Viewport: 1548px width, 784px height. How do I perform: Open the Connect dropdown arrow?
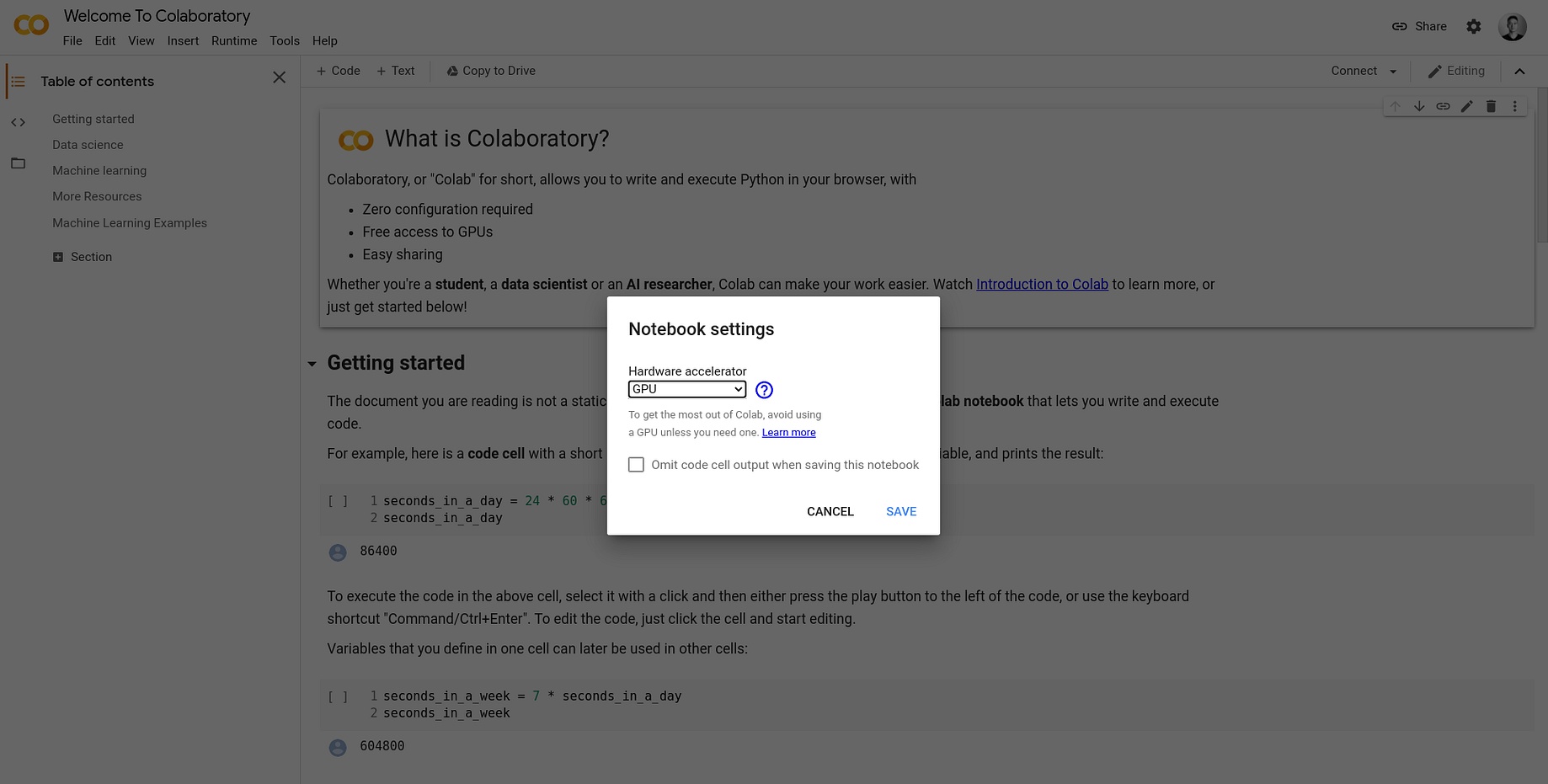(x=1393, y=72)
